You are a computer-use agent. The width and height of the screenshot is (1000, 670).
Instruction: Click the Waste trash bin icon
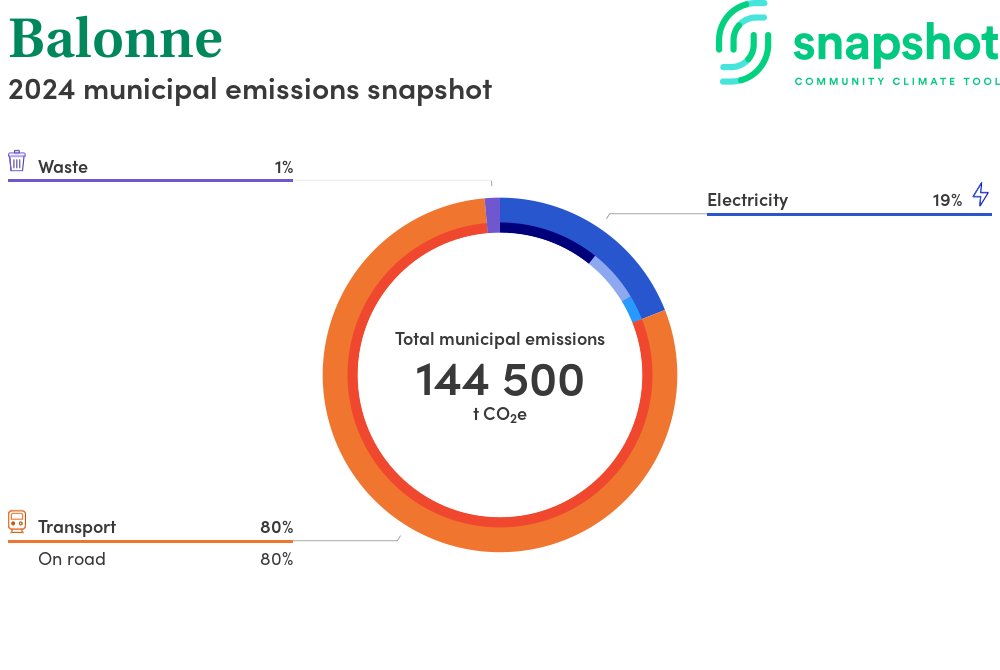point(17,162)
